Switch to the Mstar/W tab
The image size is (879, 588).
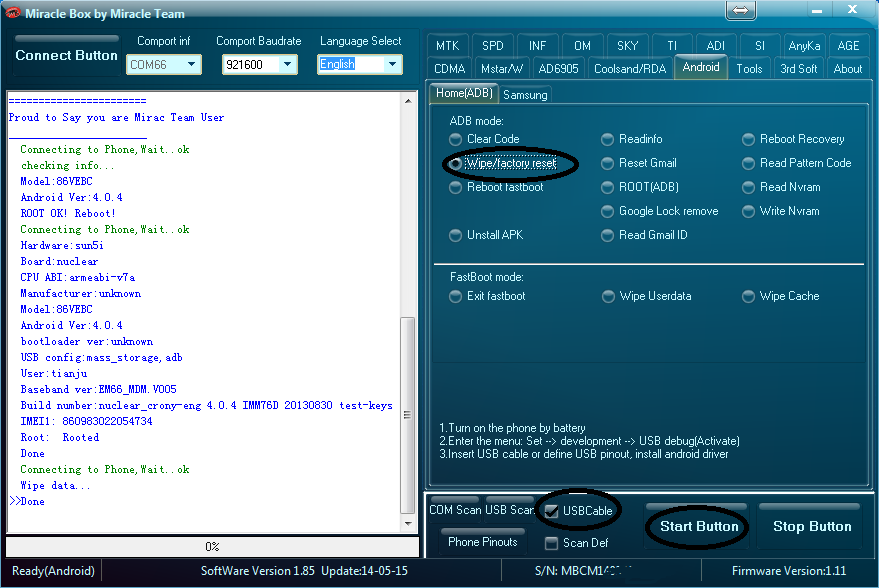click(x=502, y=68)
